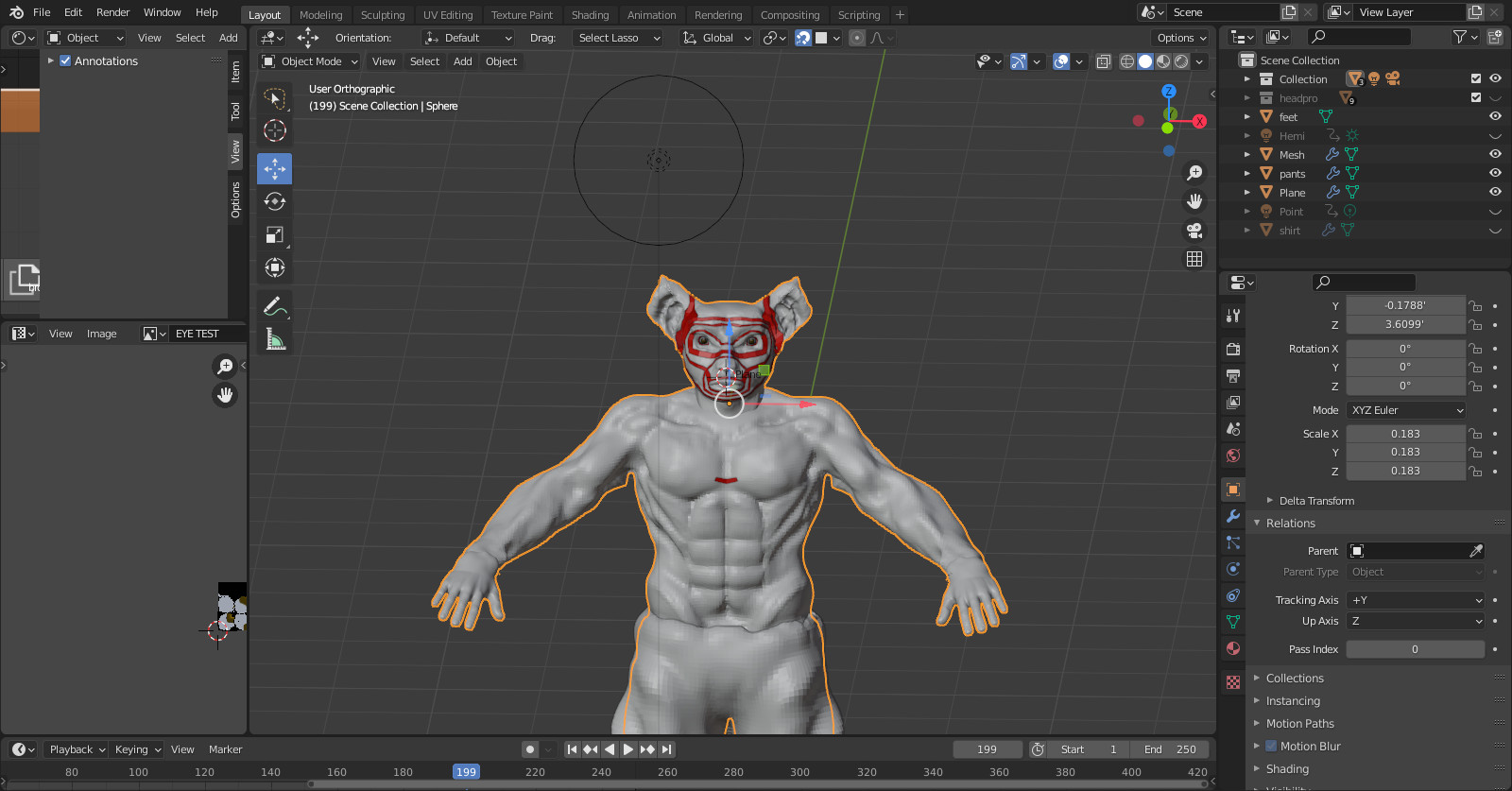Hide the pants object in outliner
Screen dimensions: 1512x791
pyautogui.click(x=1495, y=173)
